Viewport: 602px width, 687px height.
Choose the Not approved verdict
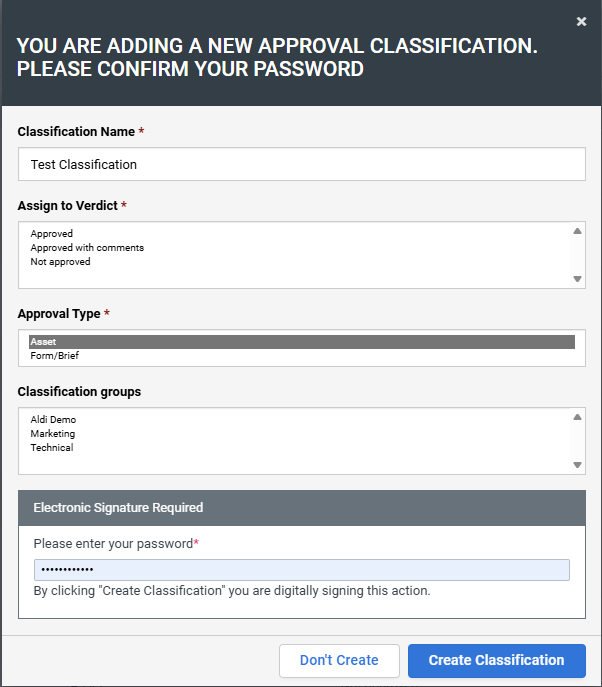tap(60, 262)
